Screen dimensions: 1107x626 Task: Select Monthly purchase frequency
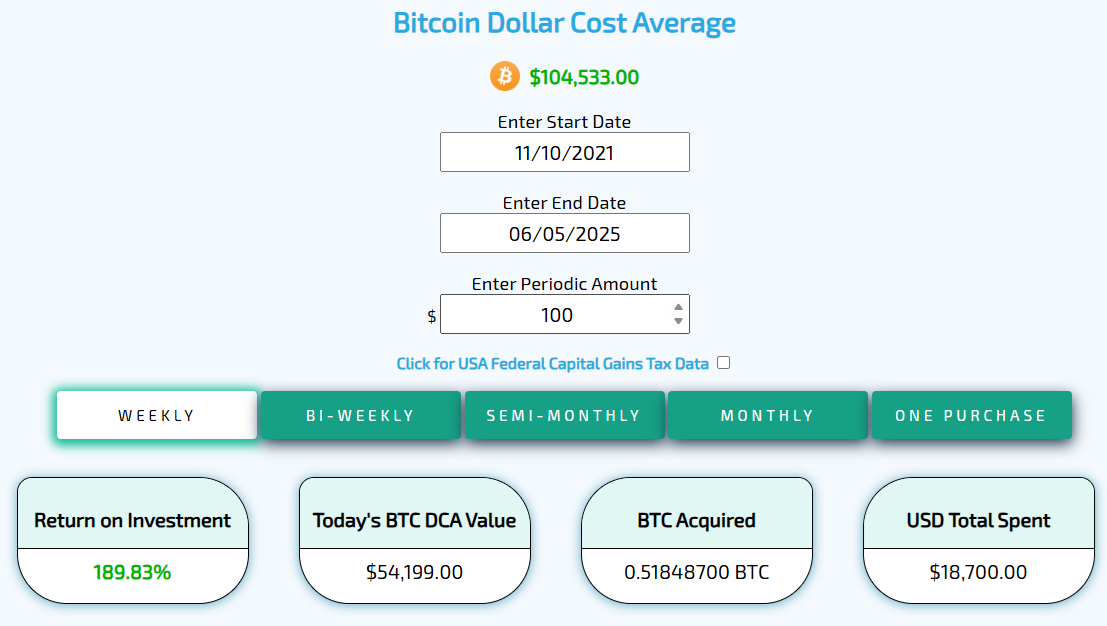coord(768,415)
